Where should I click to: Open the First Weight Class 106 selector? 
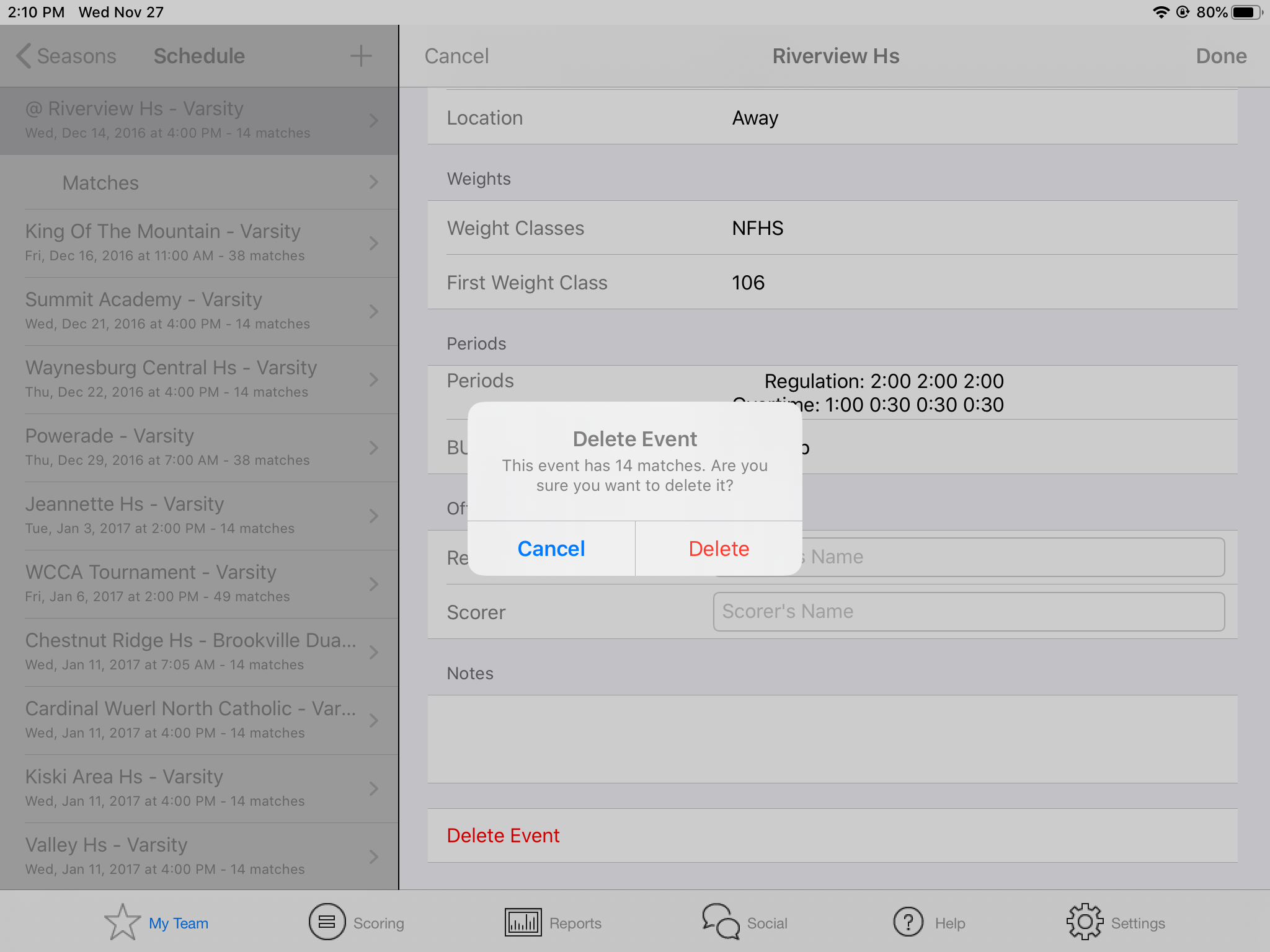point(832,283)
